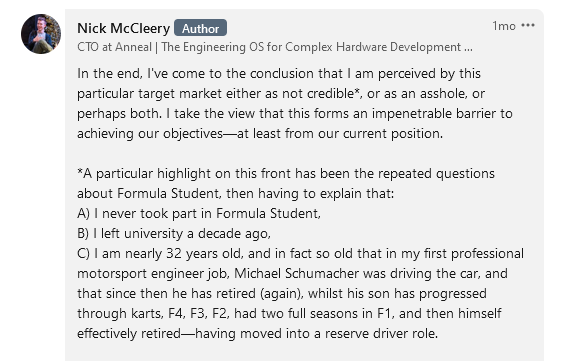566x361 pixels.
Task: Click the asterisk after 'not credible'
Action: pyautogui.click(x=357, y=91)
